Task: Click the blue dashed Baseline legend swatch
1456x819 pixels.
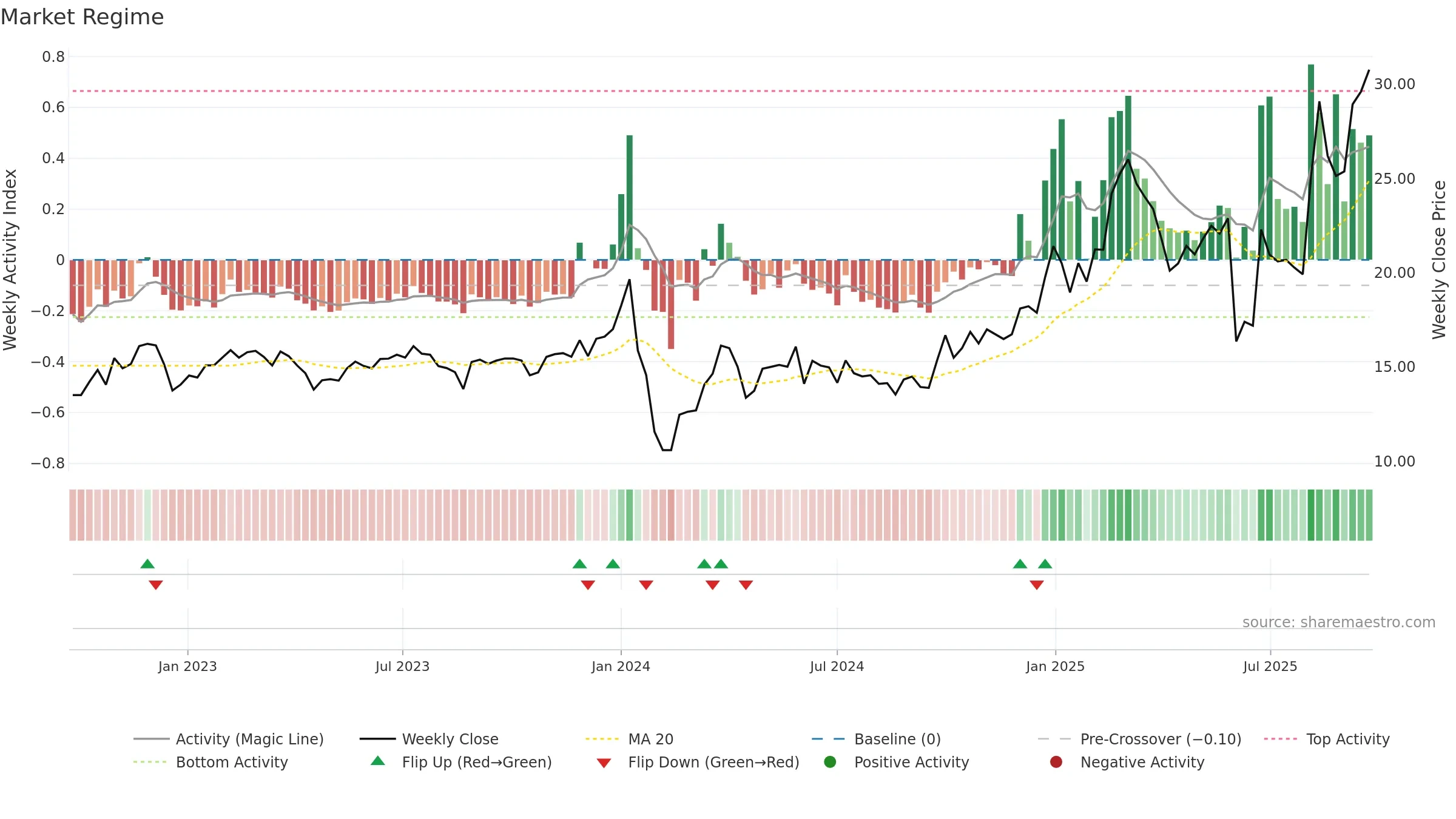Action: tap(828, 739)
